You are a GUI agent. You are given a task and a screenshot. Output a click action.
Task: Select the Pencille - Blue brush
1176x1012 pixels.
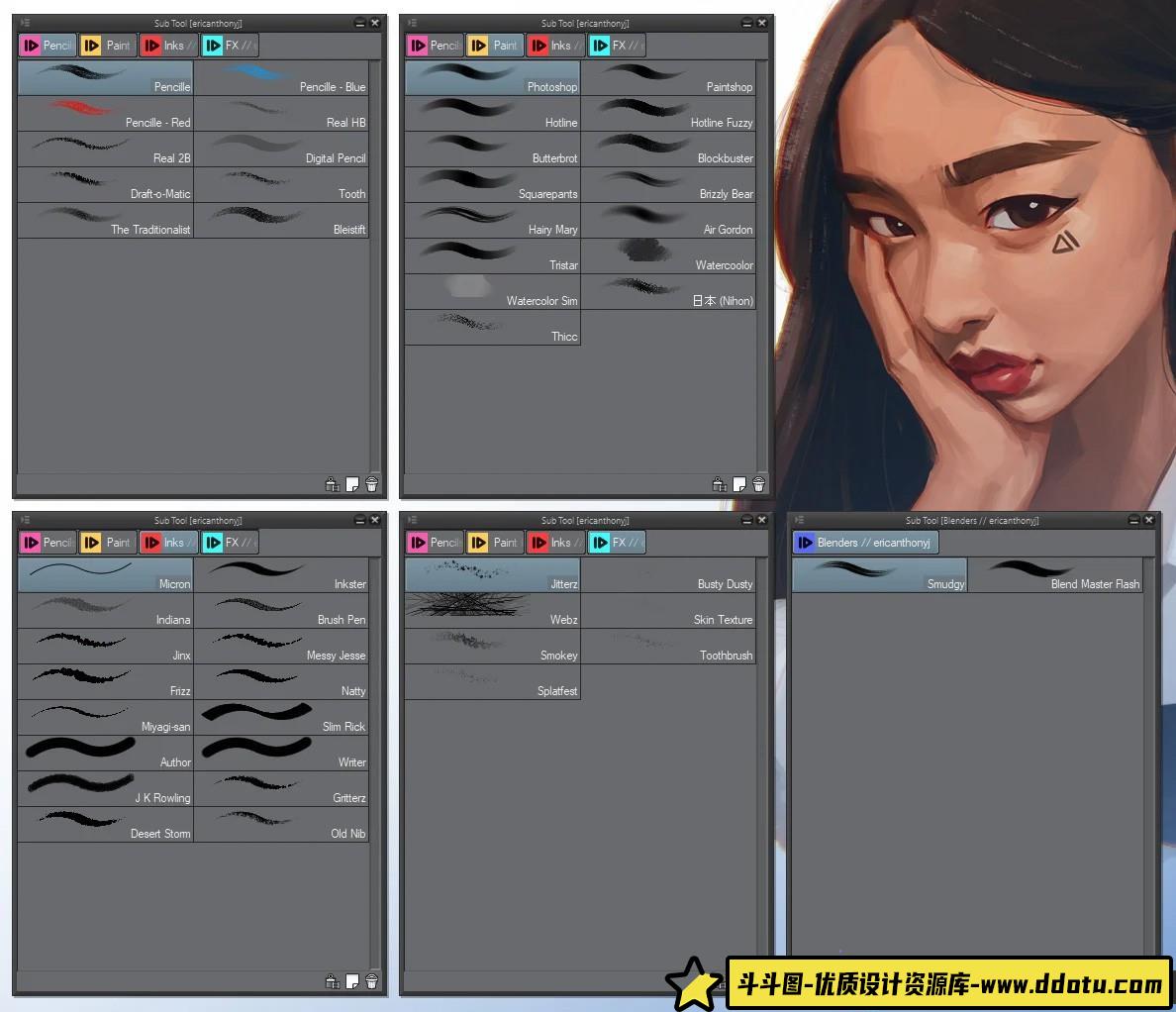point(281,79)
